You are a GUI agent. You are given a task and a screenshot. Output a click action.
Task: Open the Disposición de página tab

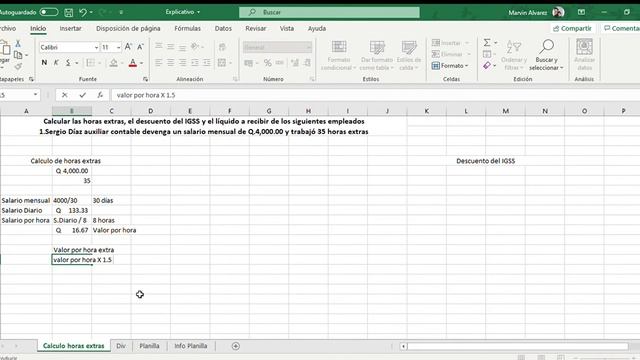(x=128, y=29)
